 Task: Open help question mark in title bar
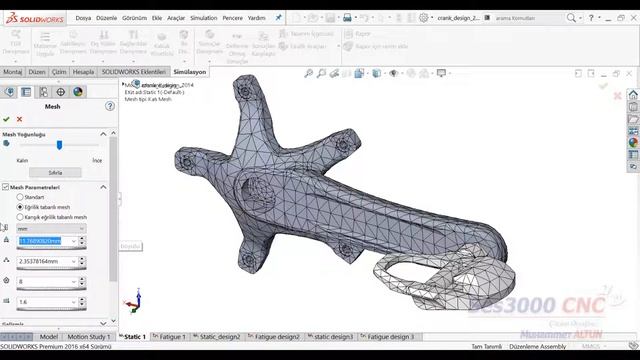pyautogui.click(x=591, y=18)
